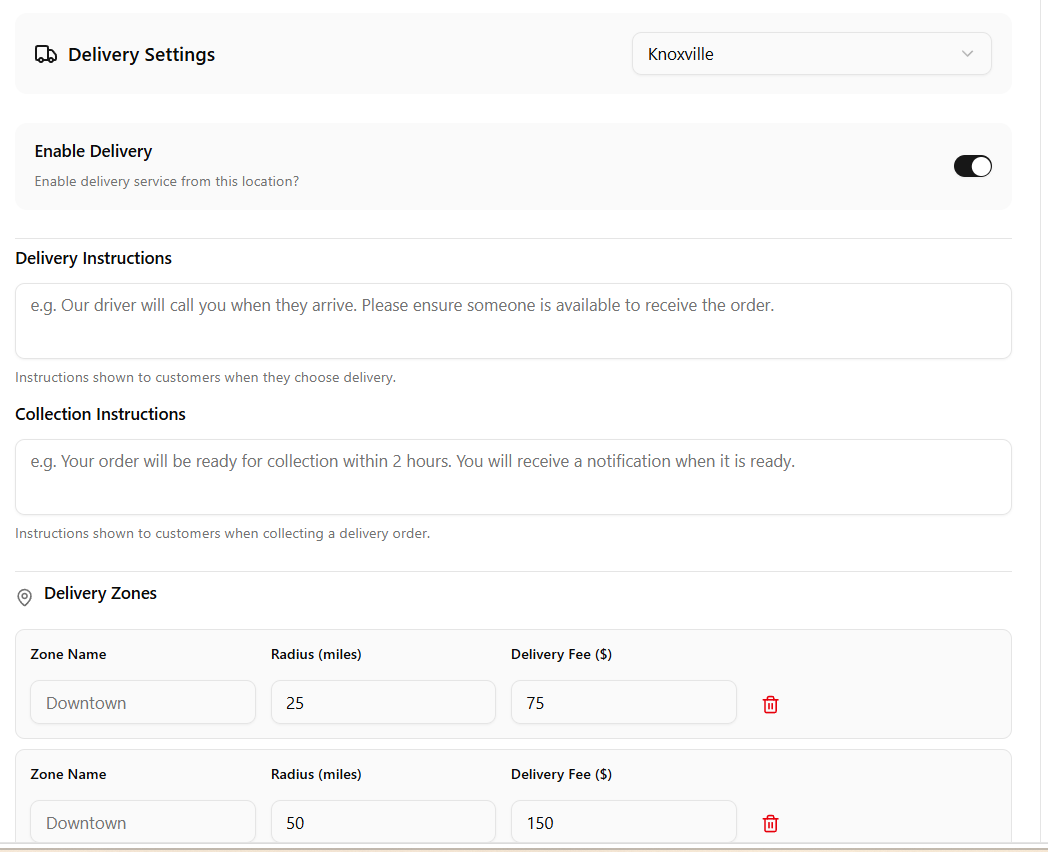Viewport: 1048px width, 852px height.
Task: Click the chevron arrow in location selector
Action: (967, 53)
